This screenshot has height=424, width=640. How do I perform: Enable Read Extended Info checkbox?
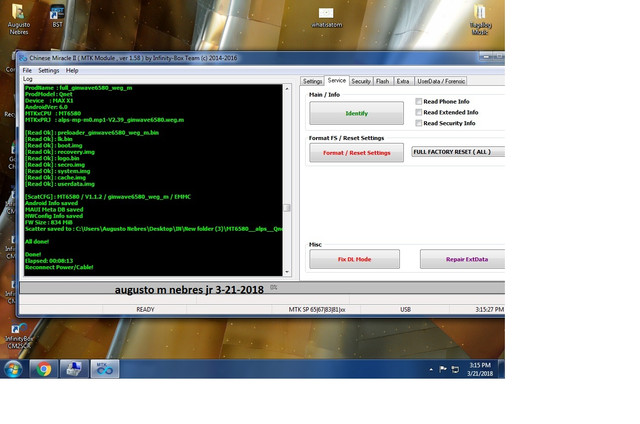point(418,112)
